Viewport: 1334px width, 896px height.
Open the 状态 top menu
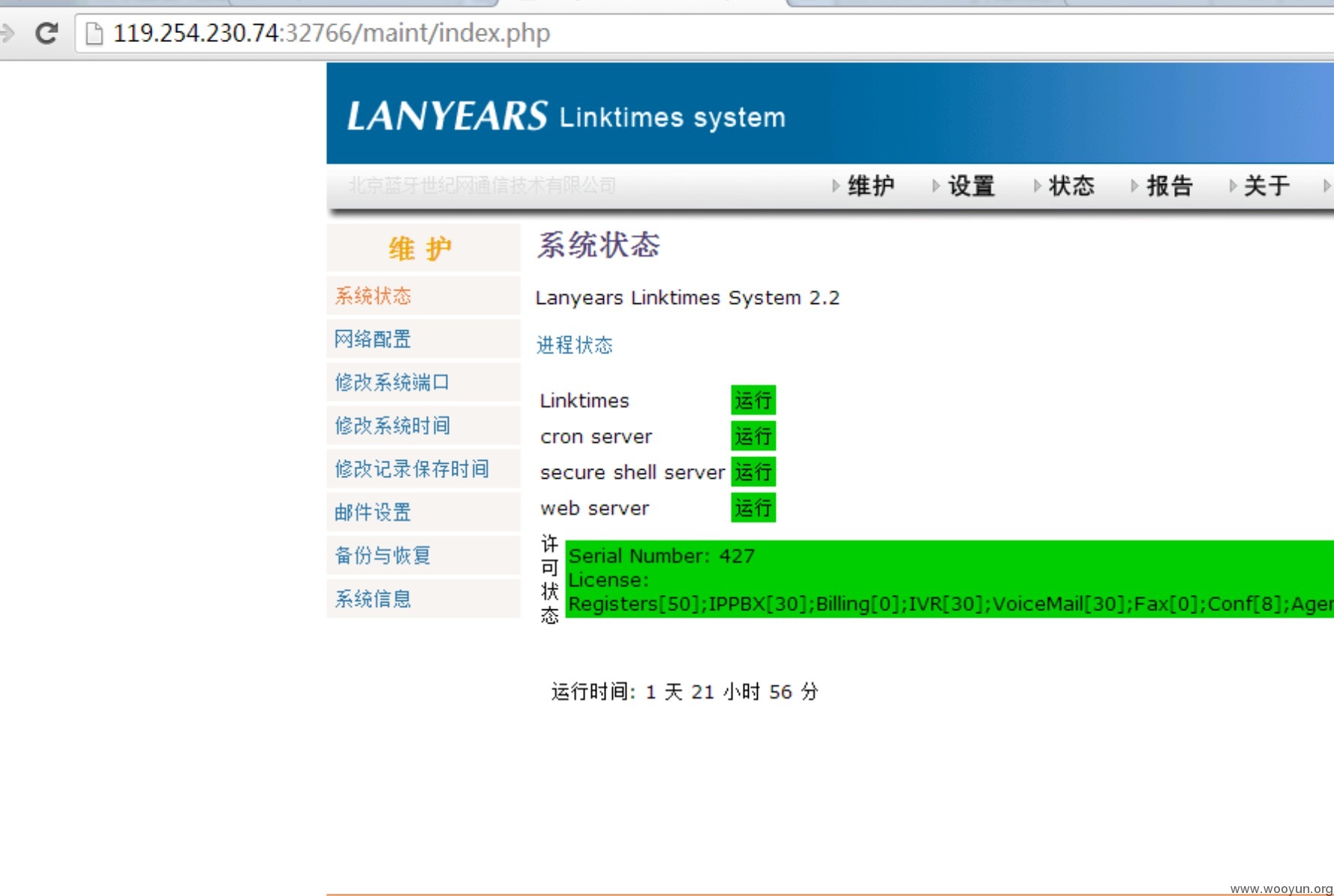coord(1071,185)
